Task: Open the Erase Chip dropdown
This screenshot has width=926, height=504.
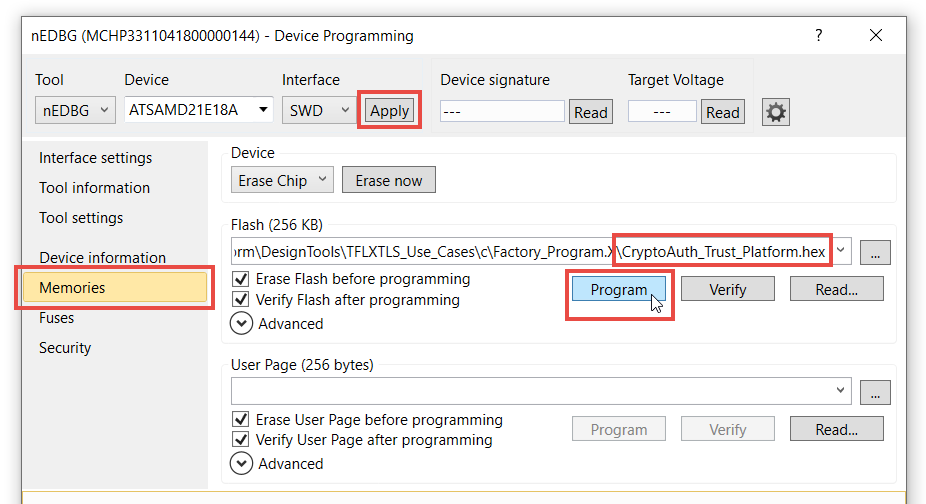Action: (x=281, y=181)
